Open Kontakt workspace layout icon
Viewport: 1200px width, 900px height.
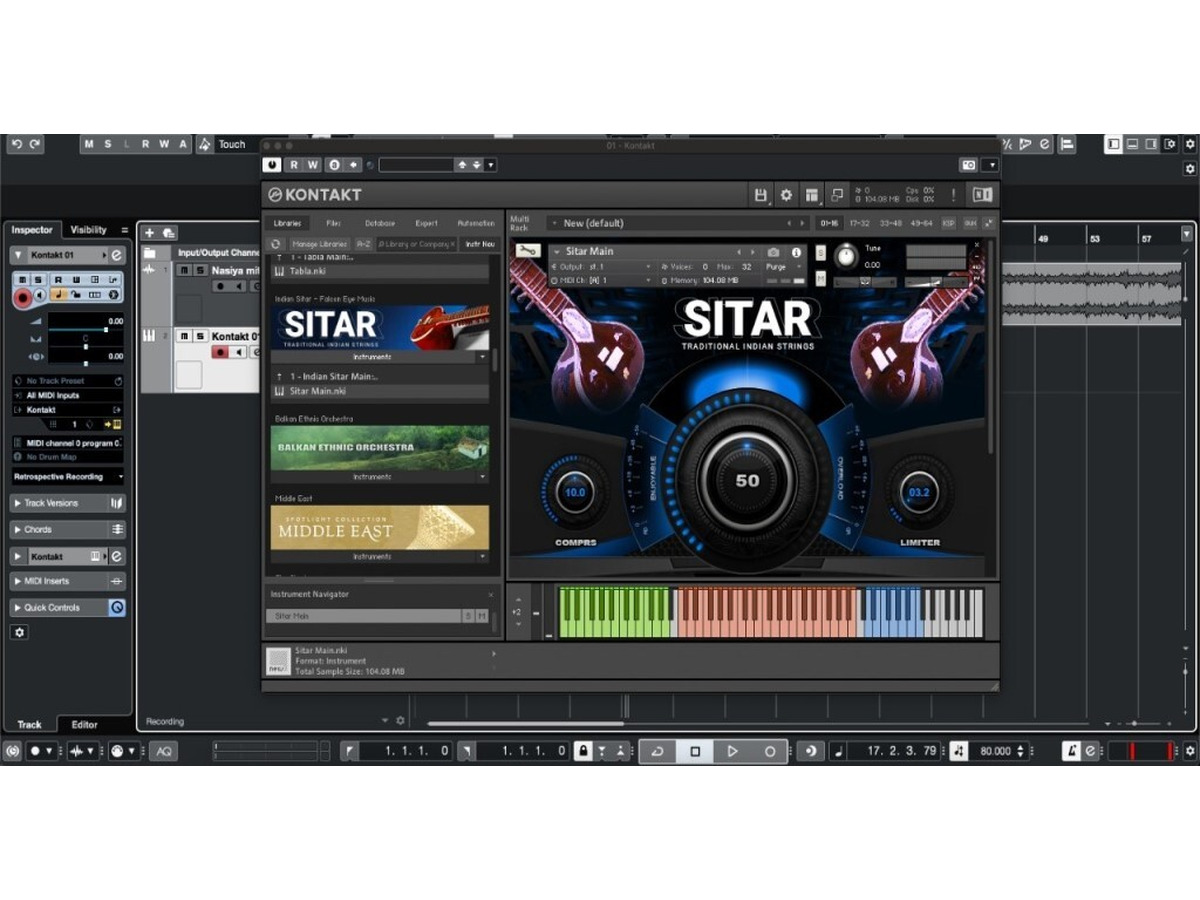812,195
